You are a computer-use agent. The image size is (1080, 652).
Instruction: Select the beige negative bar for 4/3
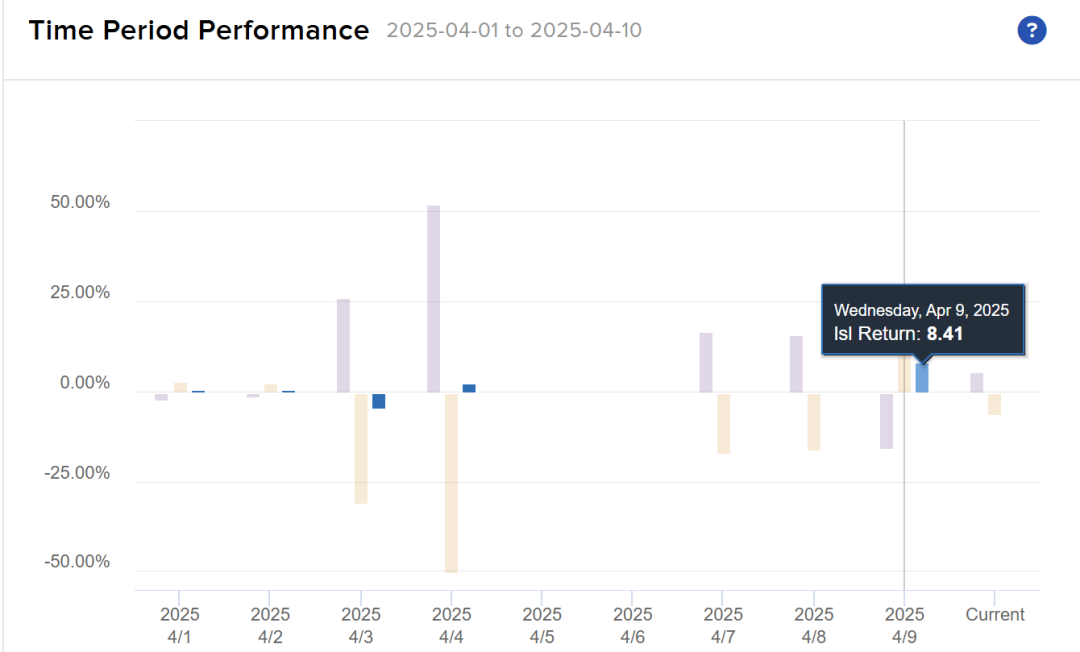coord(361,447)
